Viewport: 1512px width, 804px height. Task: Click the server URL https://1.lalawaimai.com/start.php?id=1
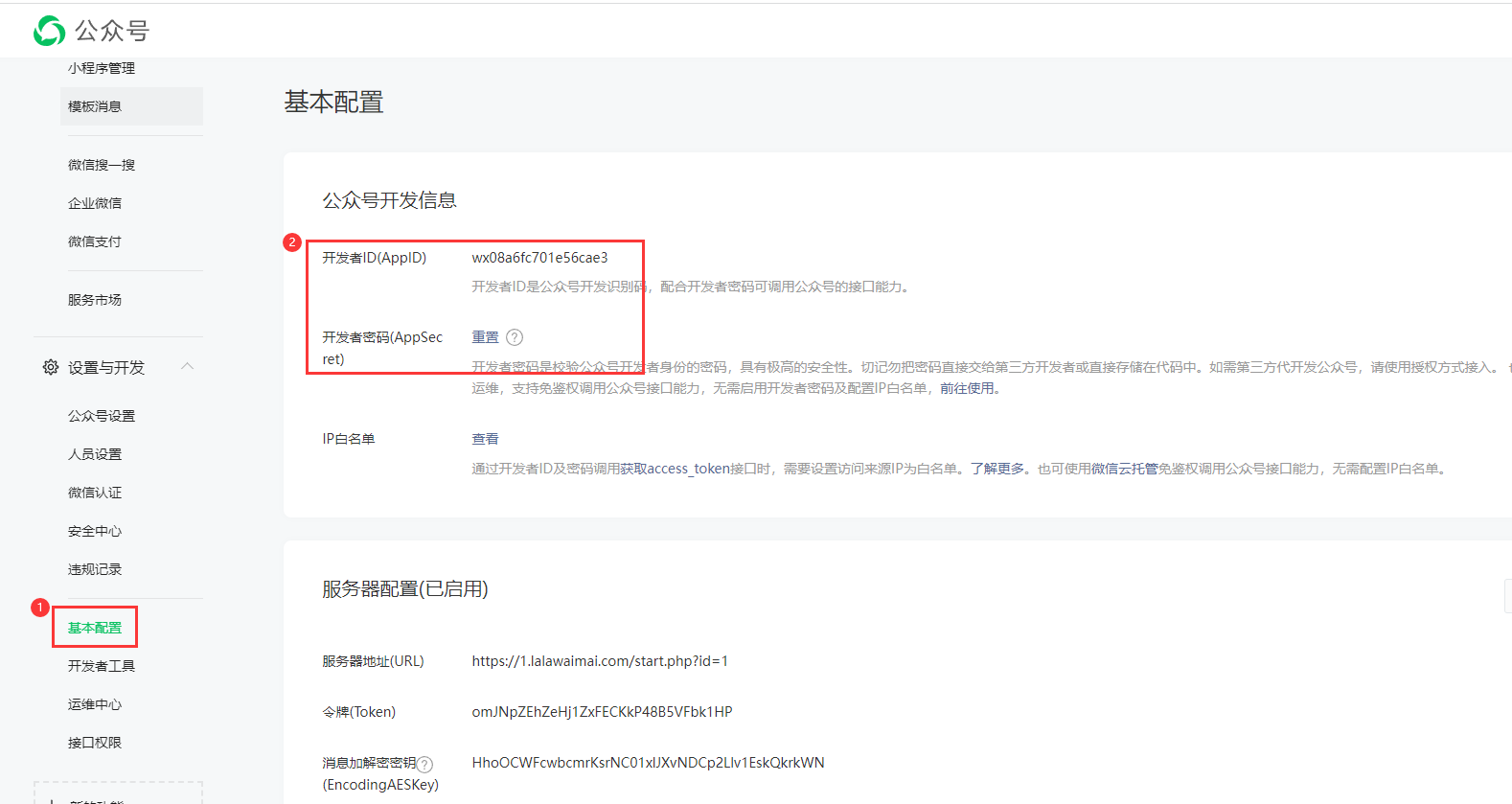[x=600, y=661]
